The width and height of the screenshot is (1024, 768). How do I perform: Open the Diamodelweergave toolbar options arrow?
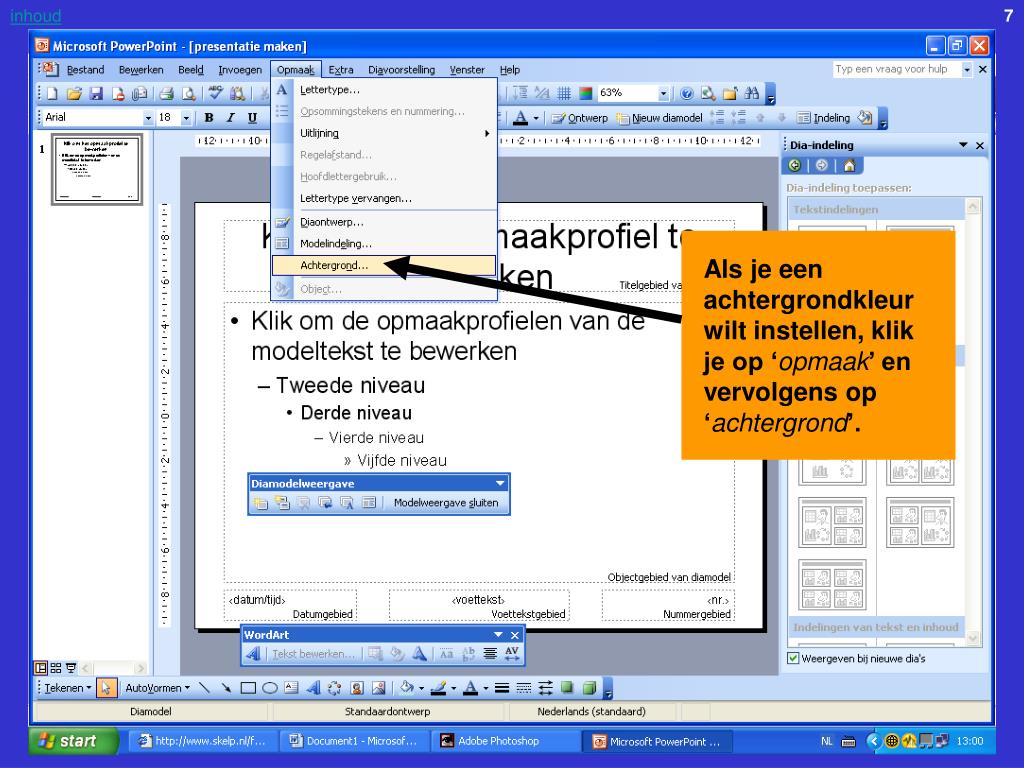(500, 483)
